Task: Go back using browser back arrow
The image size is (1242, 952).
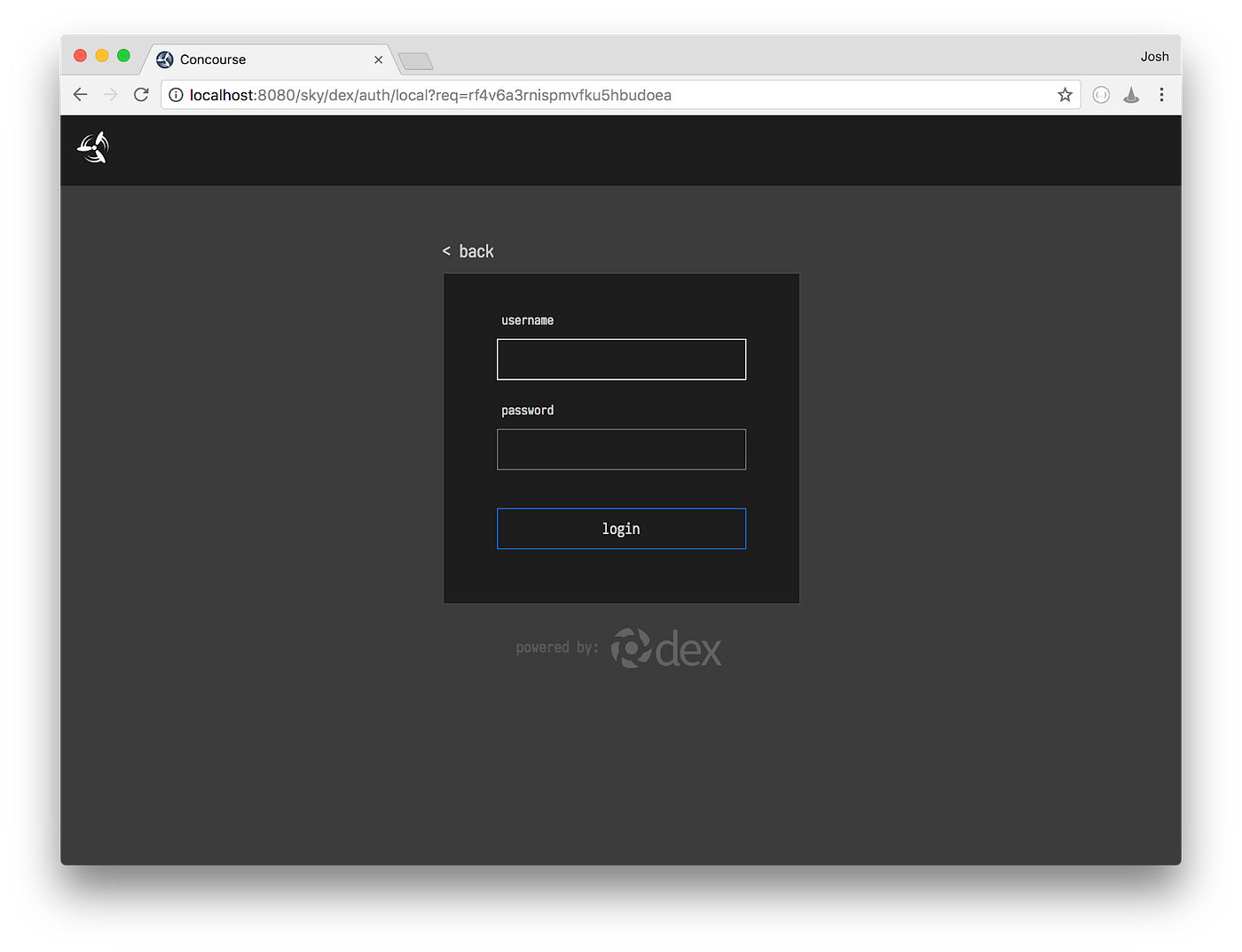Action: (81, 95)
